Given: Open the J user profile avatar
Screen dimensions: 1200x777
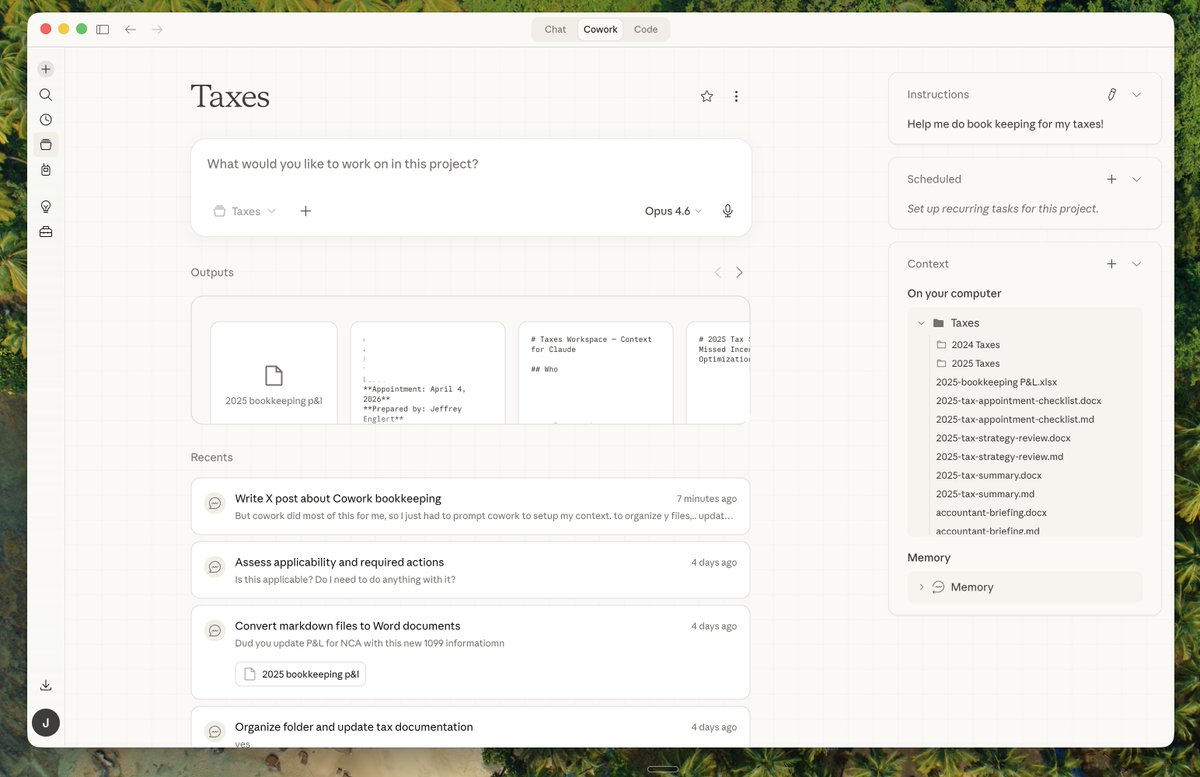Looking at the screenshot, I should 46,723.
